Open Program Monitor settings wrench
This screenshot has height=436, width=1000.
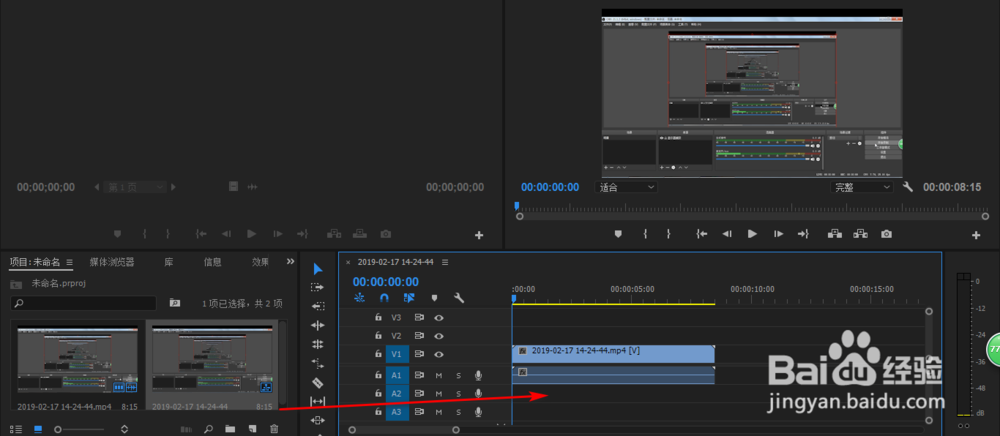908,187
